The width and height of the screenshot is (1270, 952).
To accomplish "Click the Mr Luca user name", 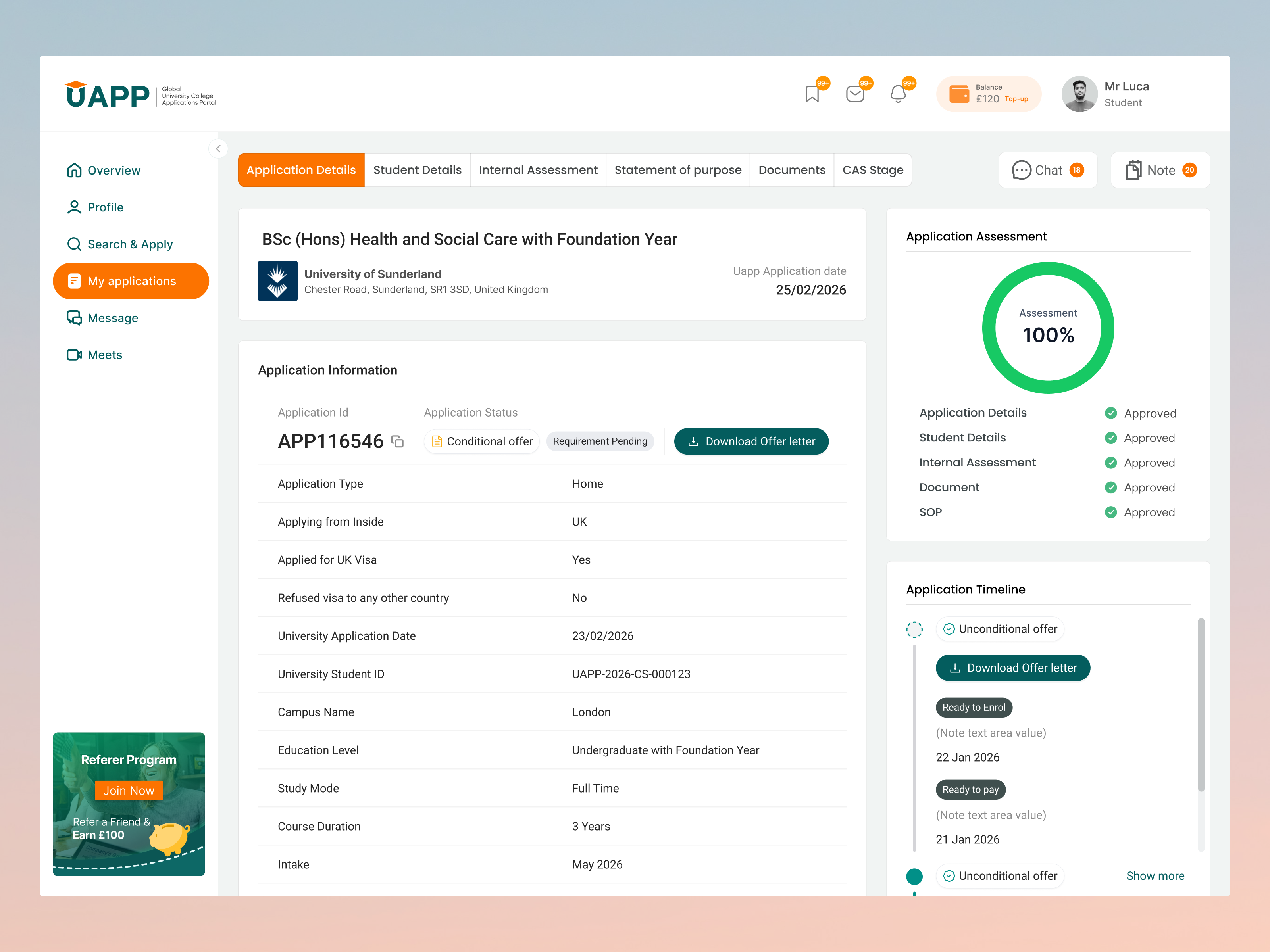I will pyautogui.click(x=1126, y=86).
